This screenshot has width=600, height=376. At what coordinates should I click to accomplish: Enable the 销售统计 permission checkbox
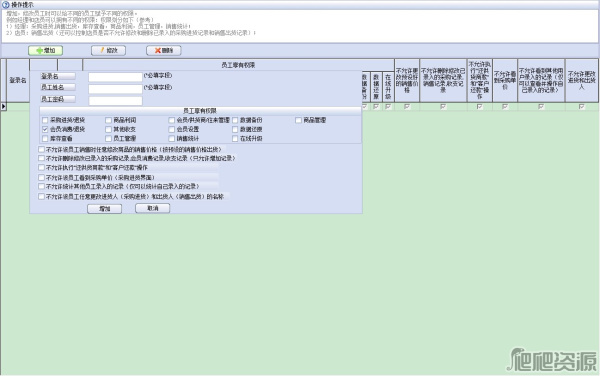(171, 138)
